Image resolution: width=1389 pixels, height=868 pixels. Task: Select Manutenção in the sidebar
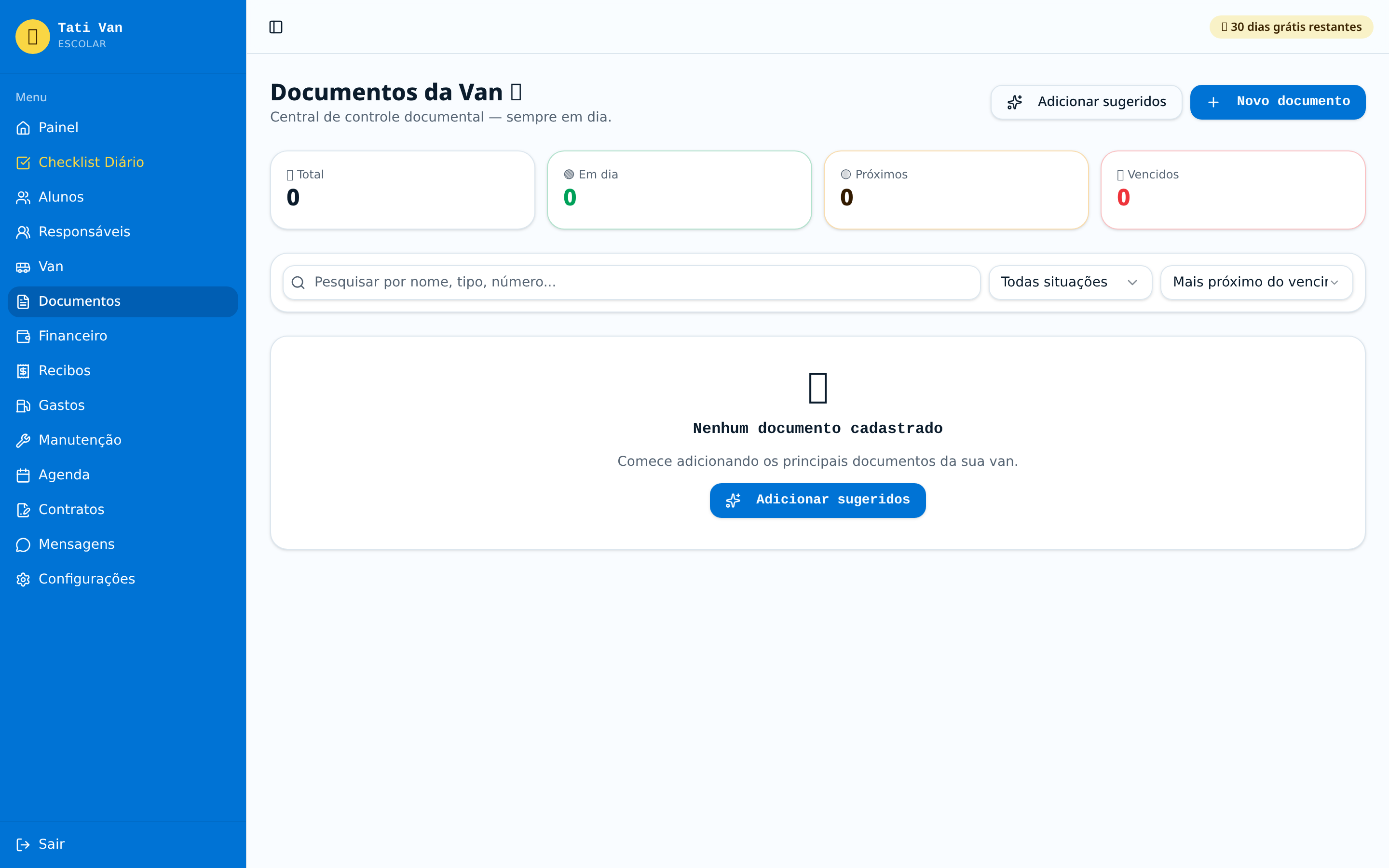click(123, 440)
